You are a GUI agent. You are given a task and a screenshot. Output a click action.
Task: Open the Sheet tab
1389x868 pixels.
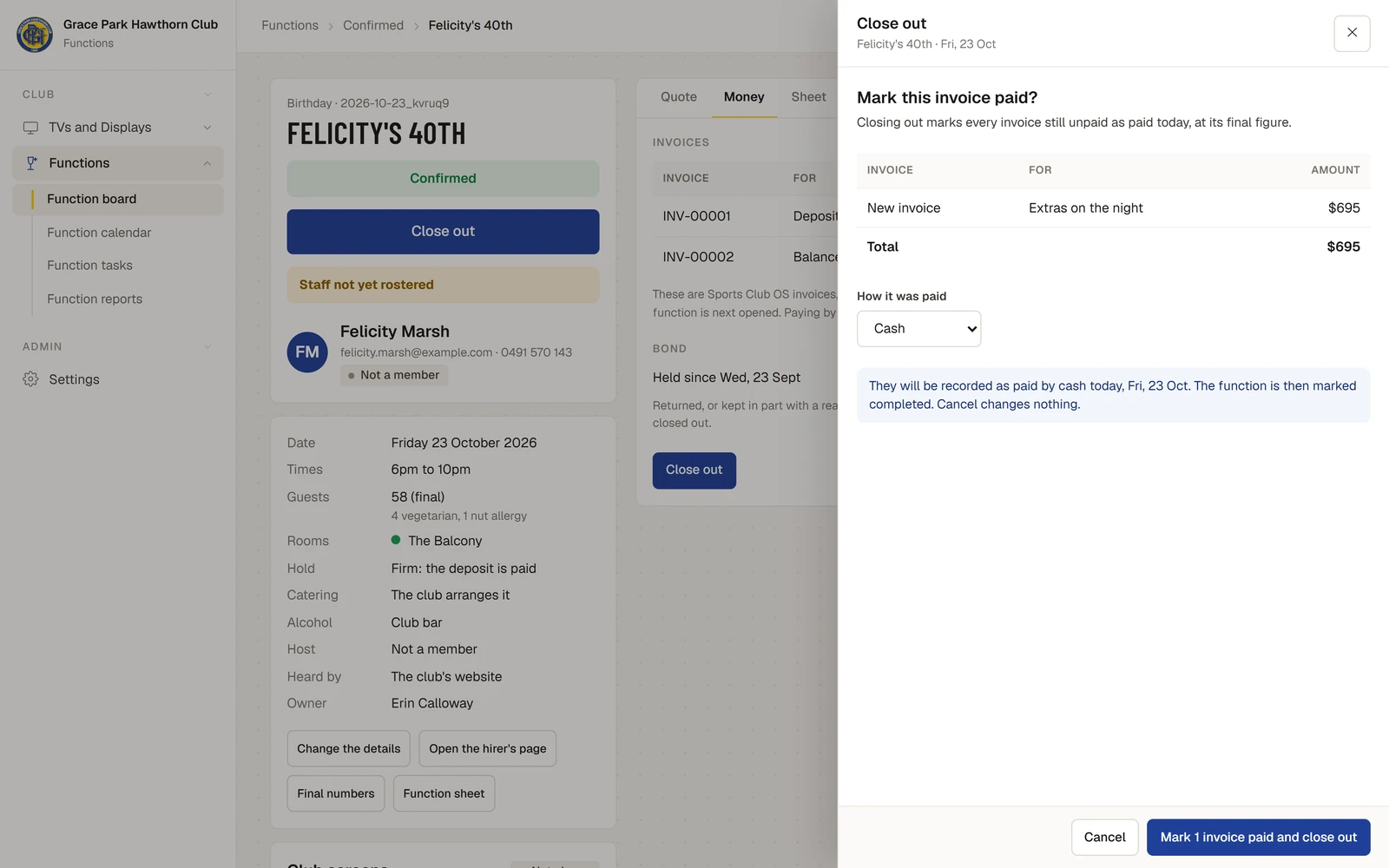point(808,97)
